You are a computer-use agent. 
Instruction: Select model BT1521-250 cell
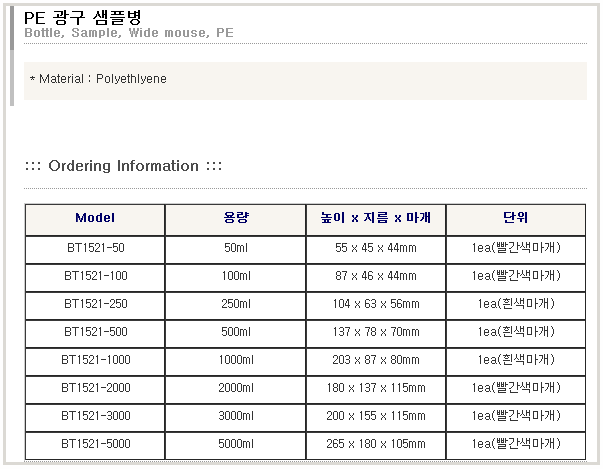click(95, 303)
